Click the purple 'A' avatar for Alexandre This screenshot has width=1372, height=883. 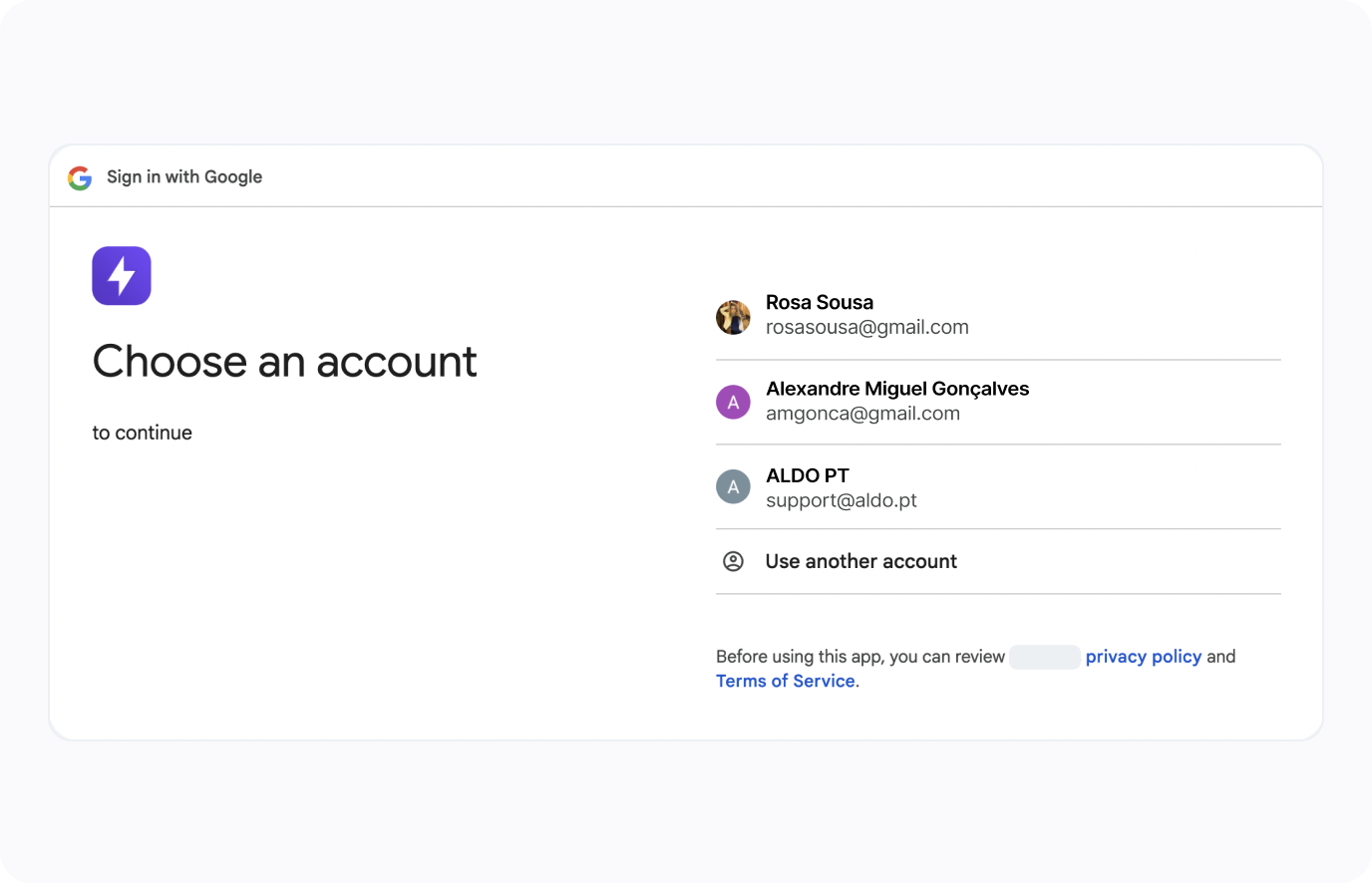[733, 403]
